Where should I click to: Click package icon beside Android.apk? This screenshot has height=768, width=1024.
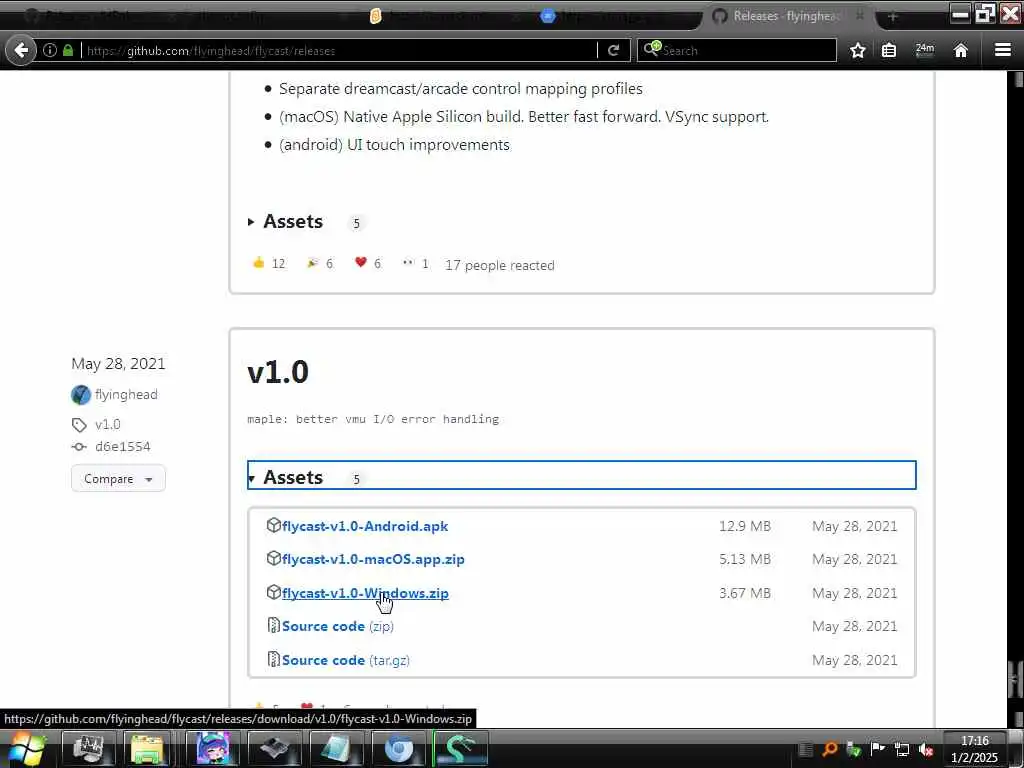(x=274, y=525)
